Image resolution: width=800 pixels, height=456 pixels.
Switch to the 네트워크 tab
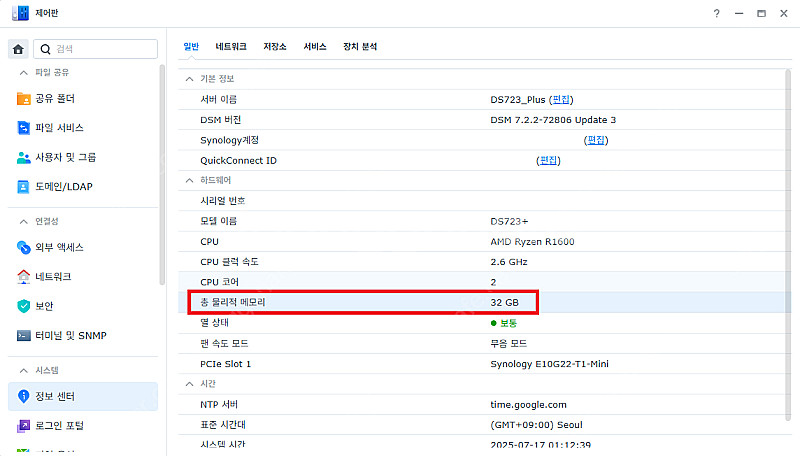(231, 47)
